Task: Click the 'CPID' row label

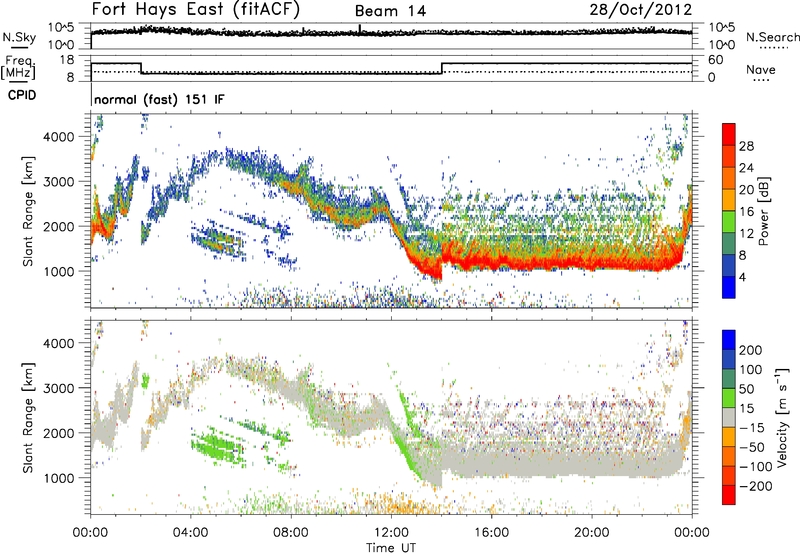Action: click(x=22, y=95)
